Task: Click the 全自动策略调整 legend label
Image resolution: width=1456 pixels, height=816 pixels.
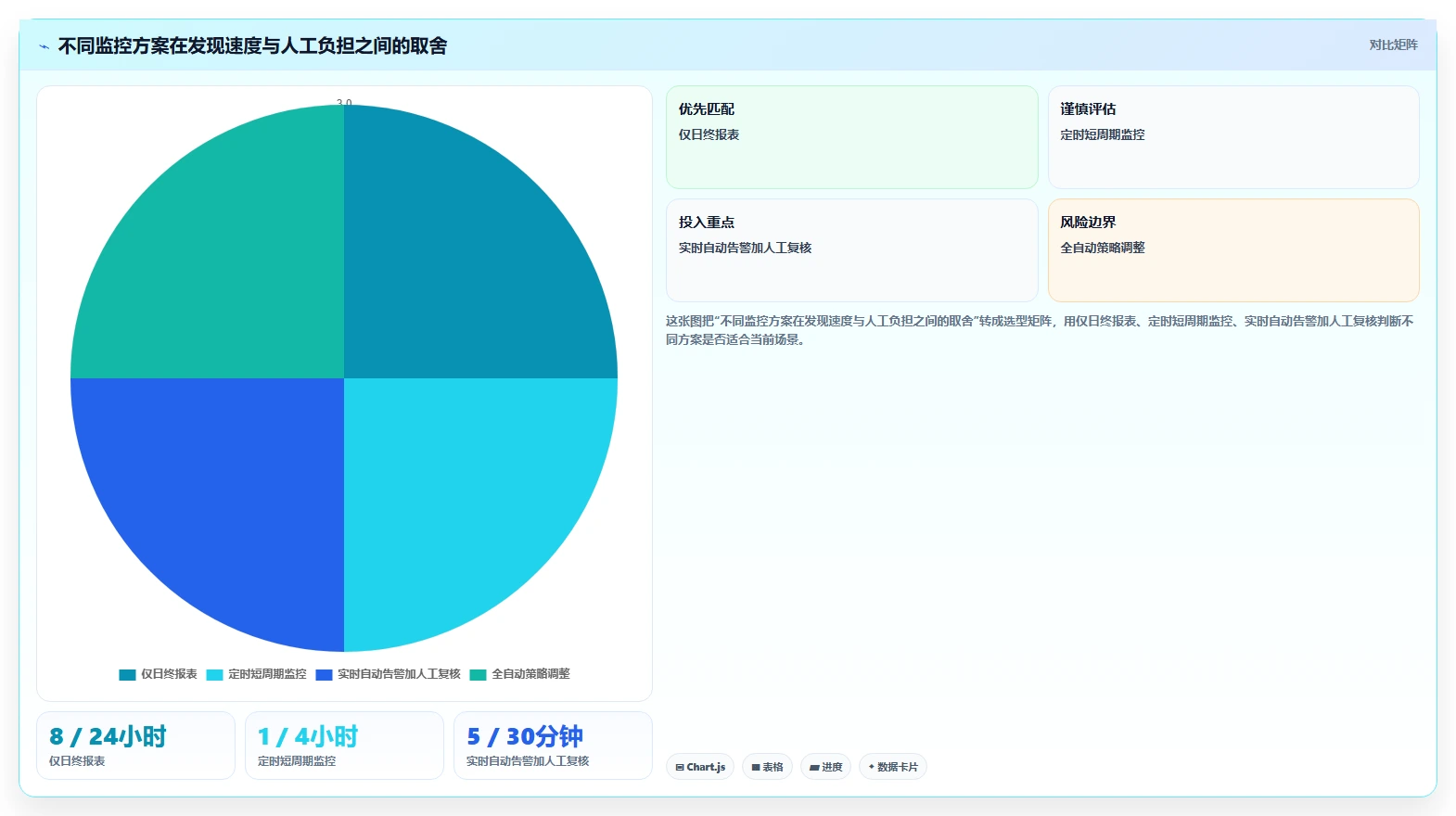Action: (x=530, y=674)
